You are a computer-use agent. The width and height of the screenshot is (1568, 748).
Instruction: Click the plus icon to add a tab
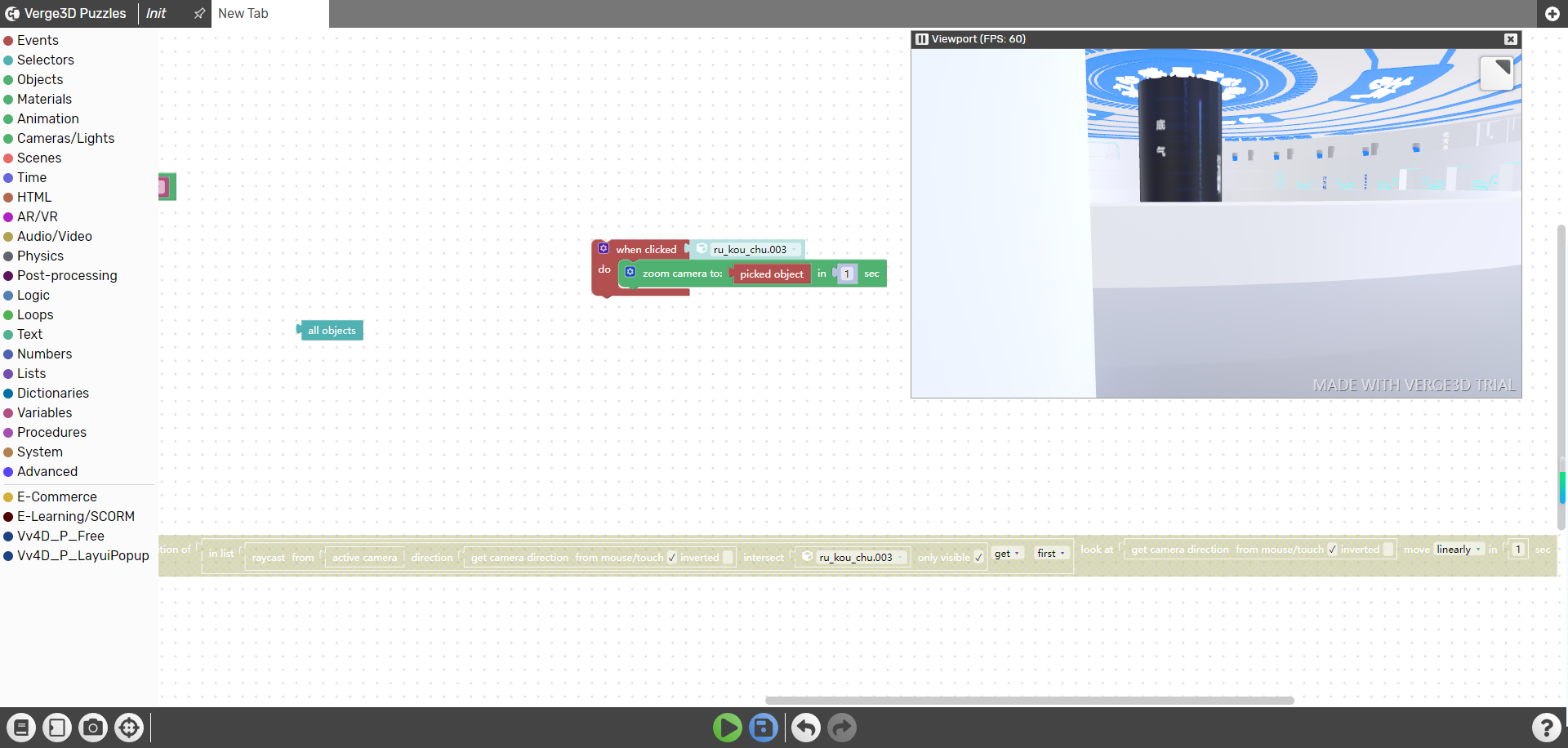(1552, 14)
